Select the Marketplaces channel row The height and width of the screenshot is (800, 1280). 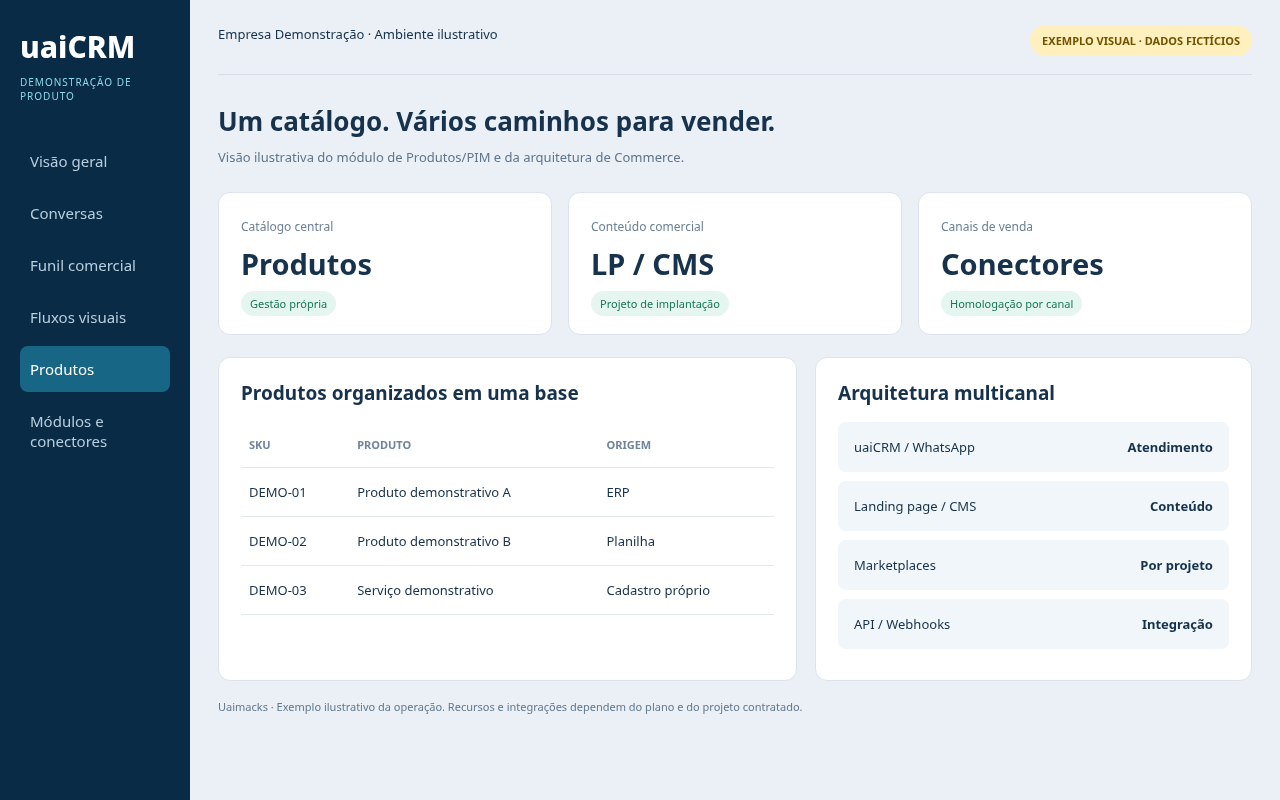coord(1033,565)
